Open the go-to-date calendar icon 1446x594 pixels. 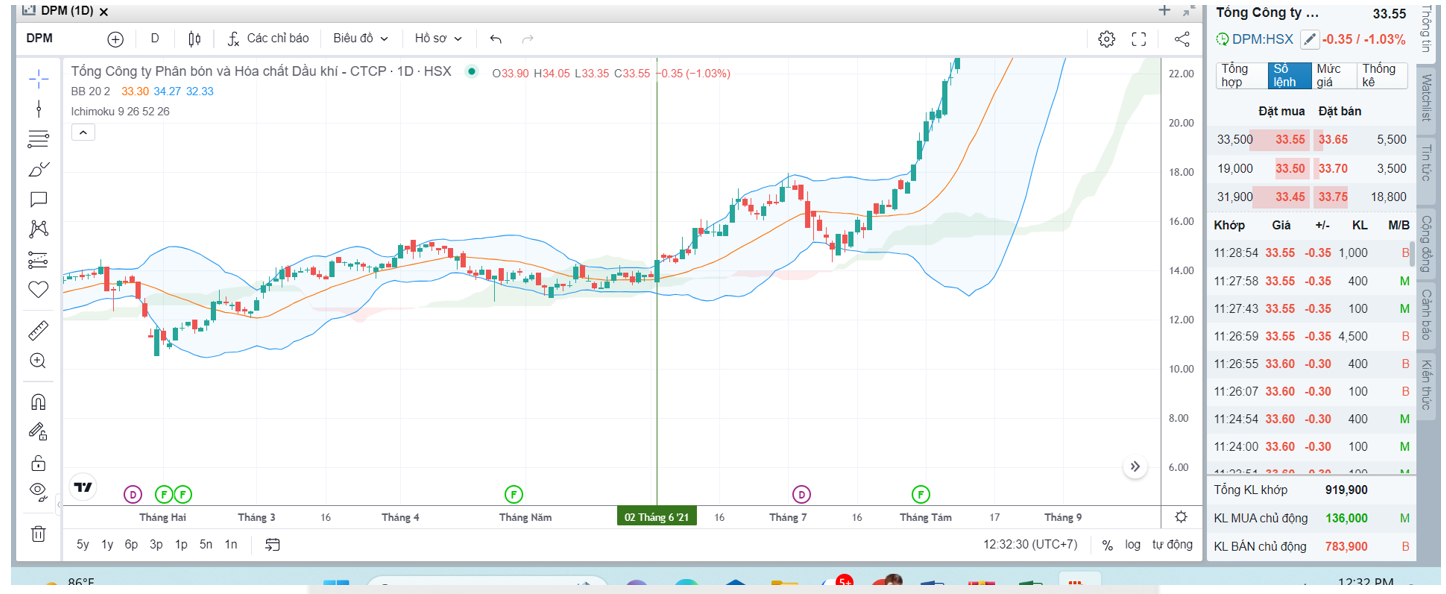pyautogui.click(x=272, y=544)
